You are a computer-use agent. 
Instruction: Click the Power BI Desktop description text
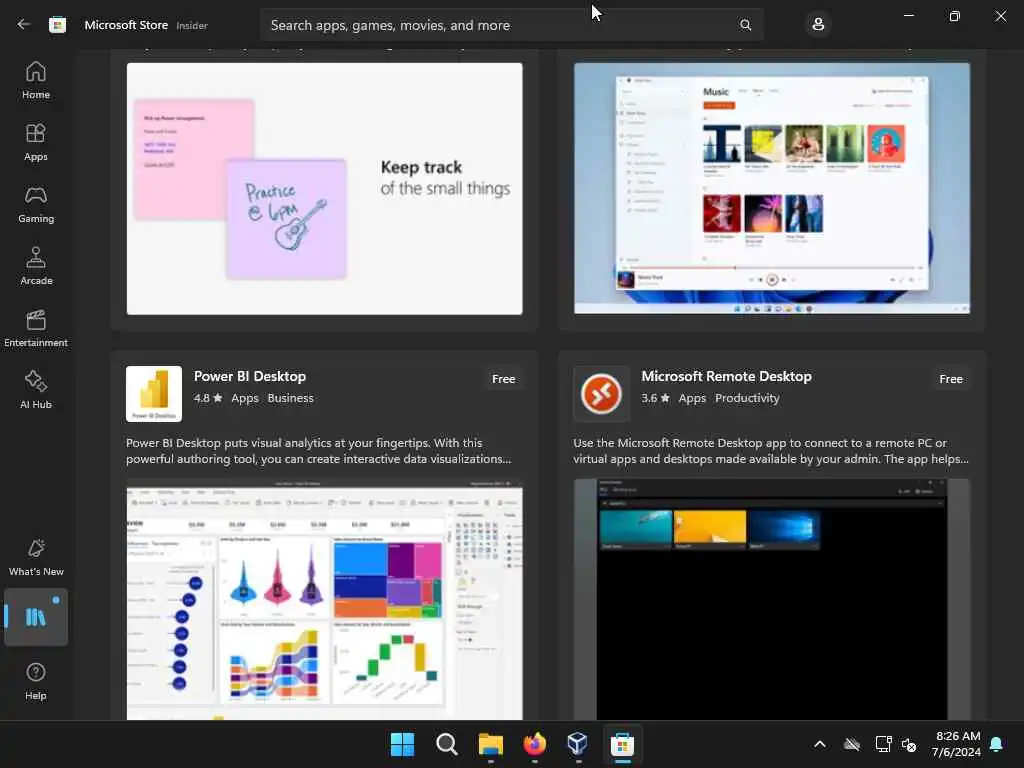pyautogui.click(x=319, y=451)
